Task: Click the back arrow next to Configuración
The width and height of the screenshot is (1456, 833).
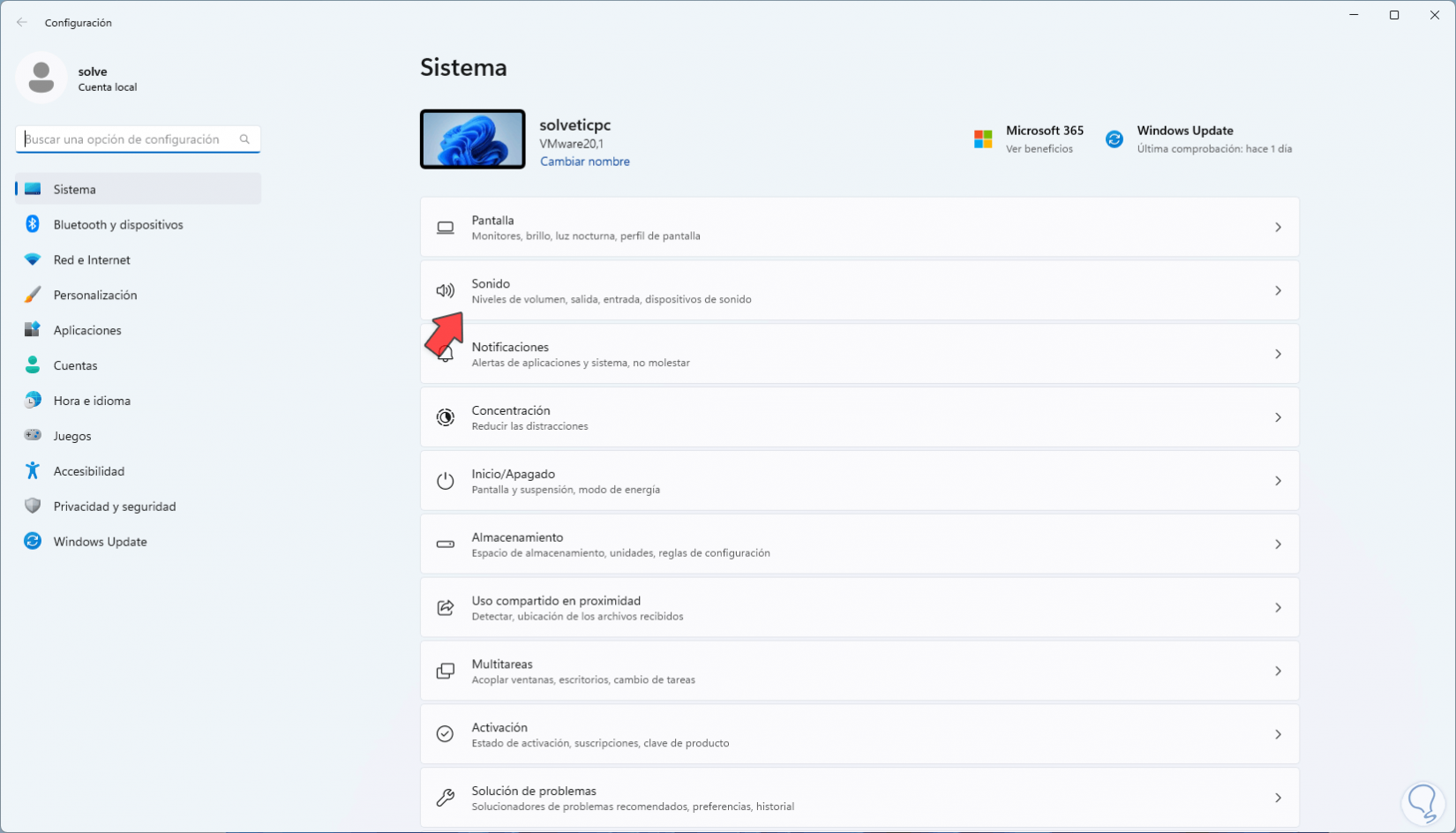Action: tap(22, 22)
